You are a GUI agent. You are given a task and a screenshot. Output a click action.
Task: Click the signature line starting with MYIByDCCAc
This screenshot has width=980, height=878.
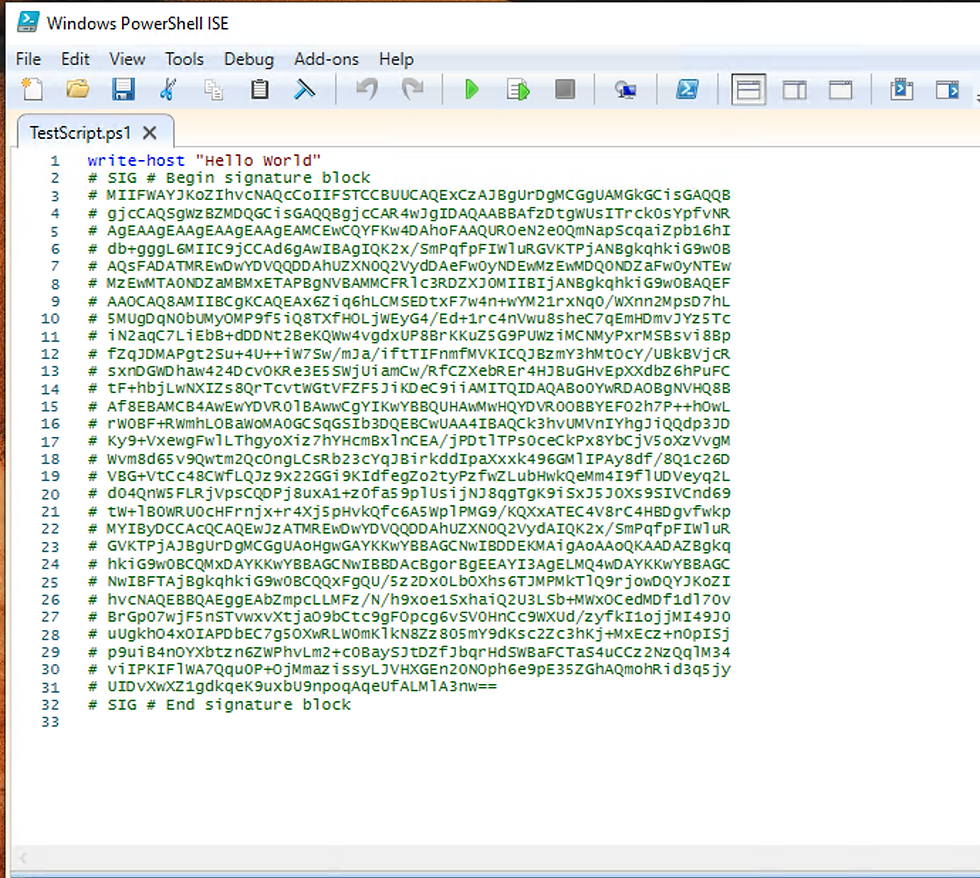tap(409, 529)
